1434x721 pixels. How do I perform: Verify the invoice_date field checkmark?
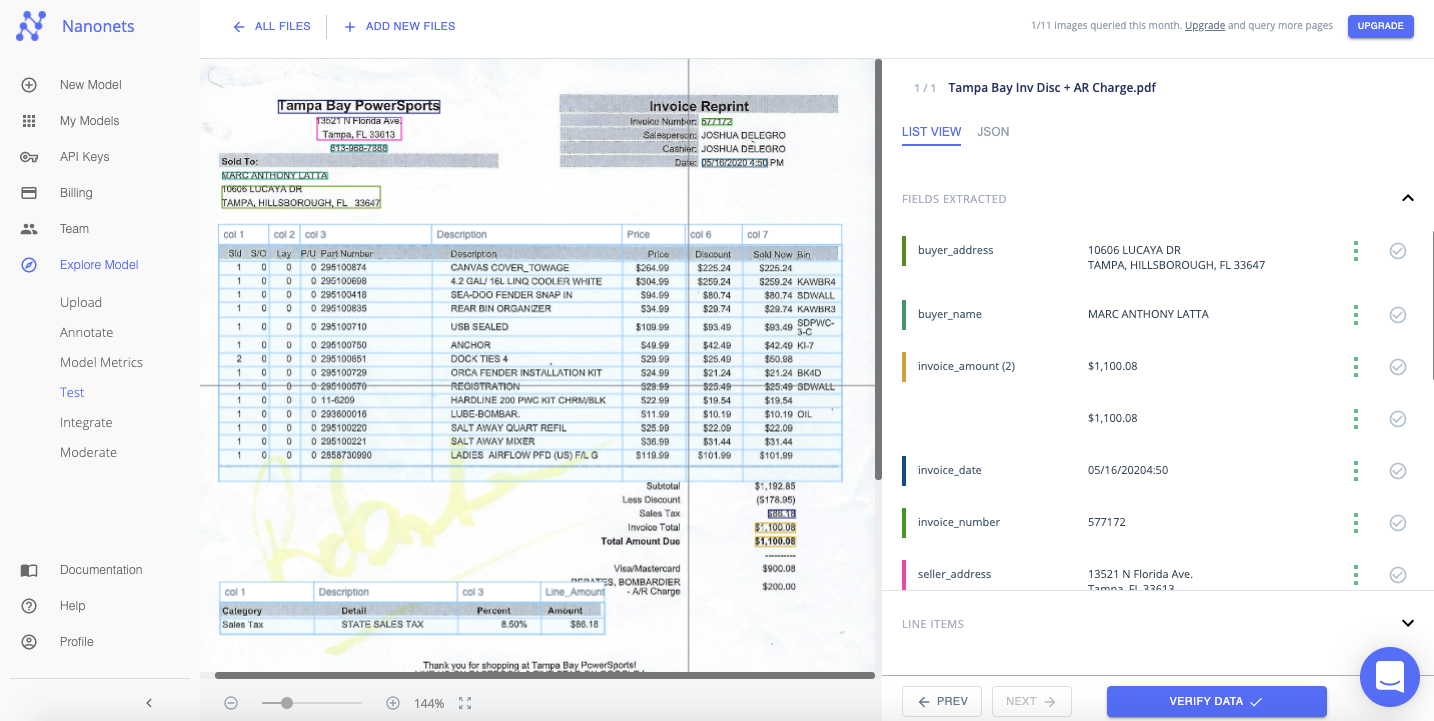1398,471
